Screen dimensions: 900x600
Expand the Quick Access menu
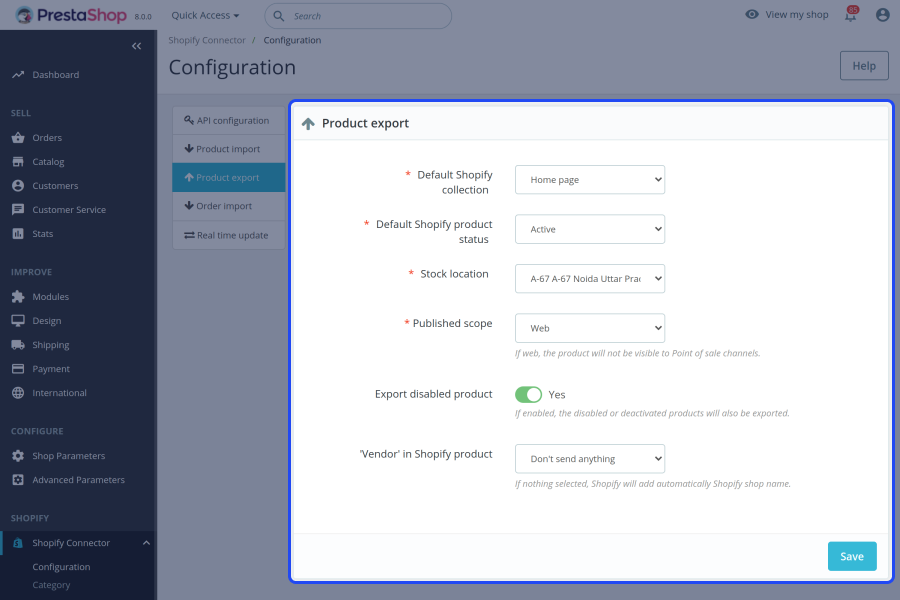(x=205, y=16)
